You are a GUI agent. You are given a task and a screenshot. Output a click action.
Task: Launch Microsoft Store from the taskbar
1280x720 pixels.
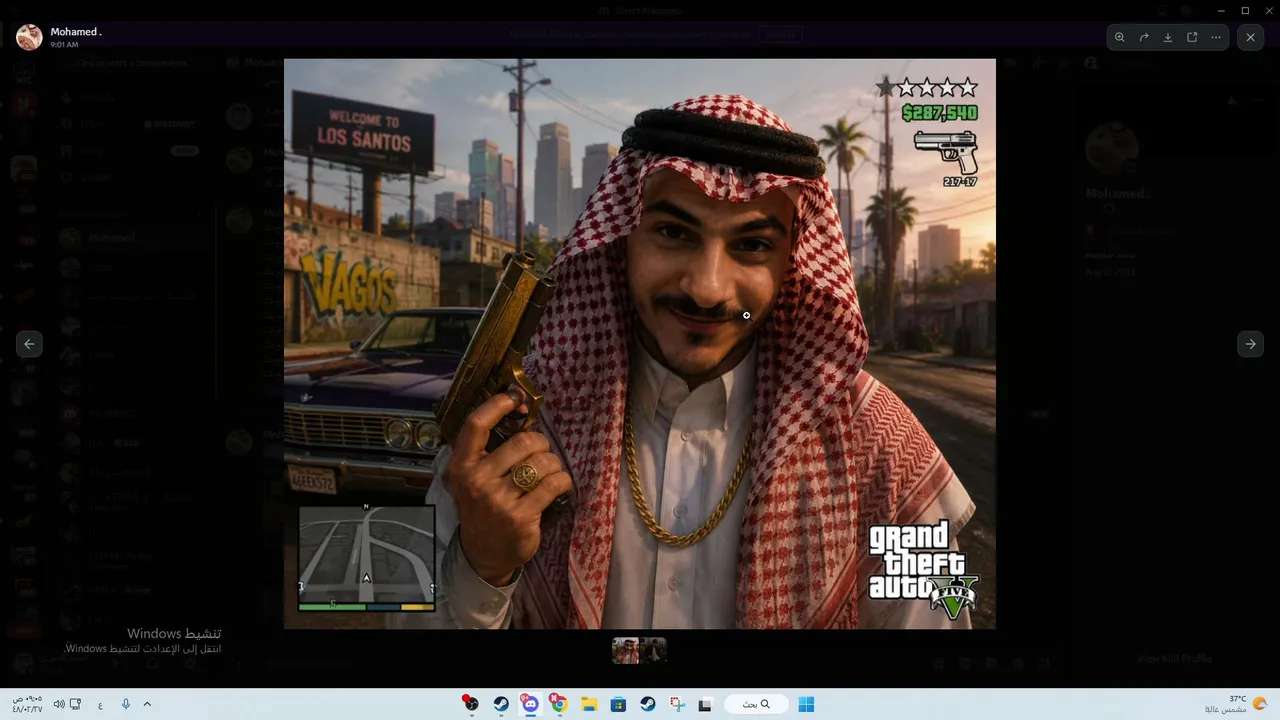pyautogui.click(x=618, y=704)
